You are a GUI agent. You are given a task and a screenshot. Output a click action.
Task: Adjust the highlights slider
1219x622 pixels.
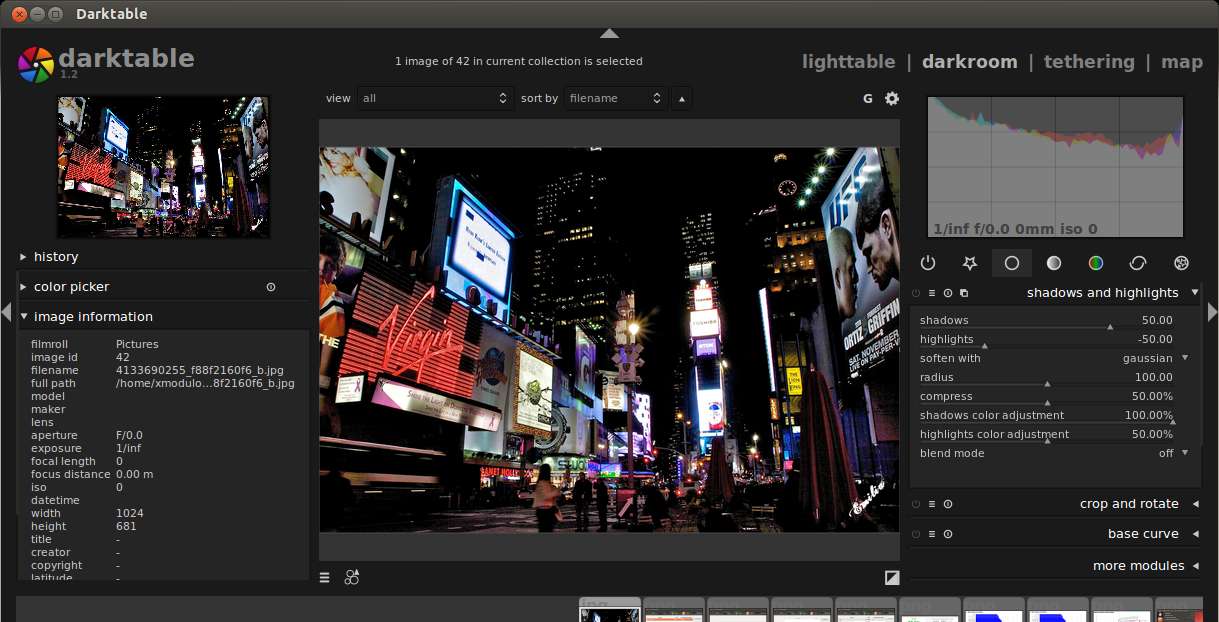(1046, 340)
